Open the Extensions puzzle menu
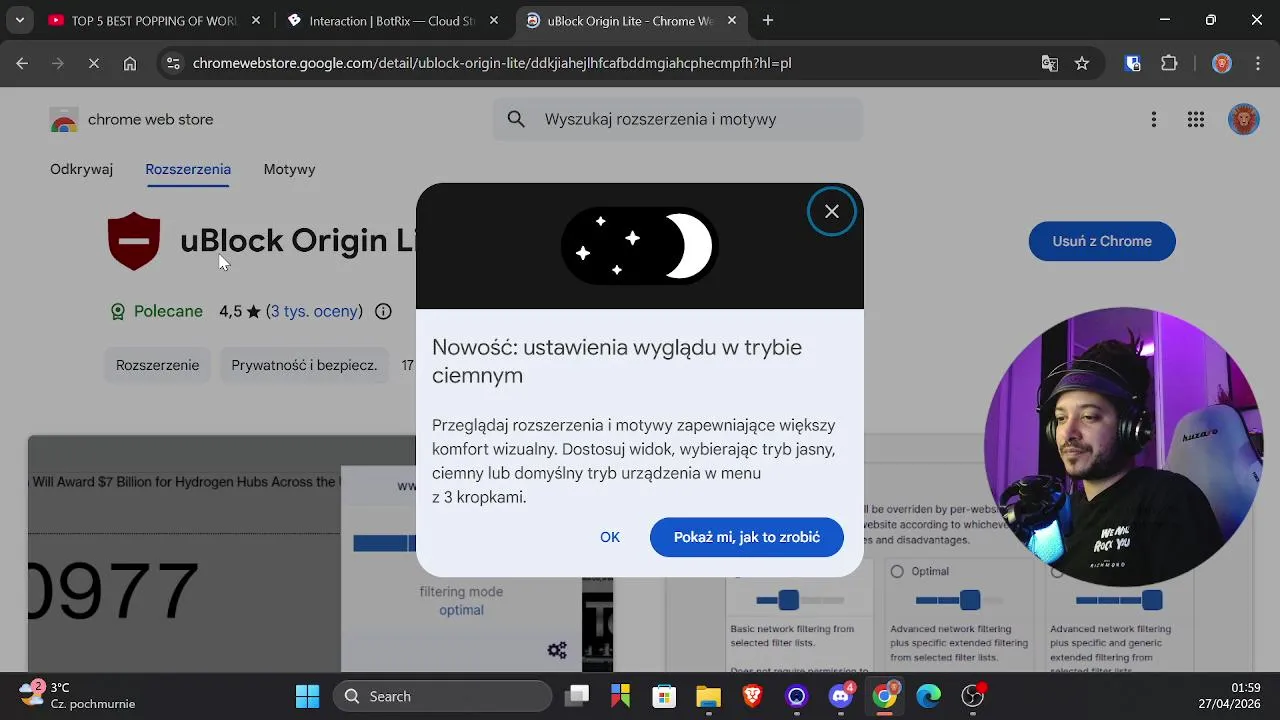 coord(1169,63)
